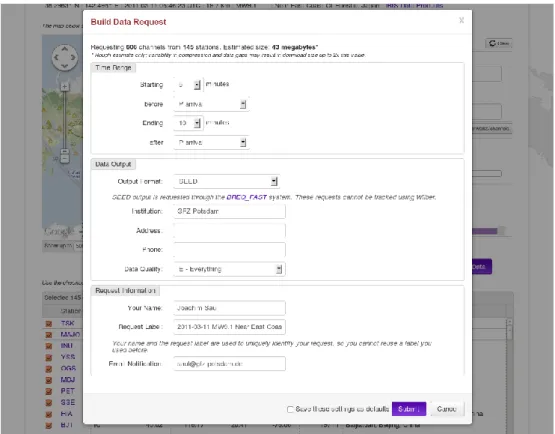Open the MAJO station link
Screen dimensions: 555x434
click(70, 334)
